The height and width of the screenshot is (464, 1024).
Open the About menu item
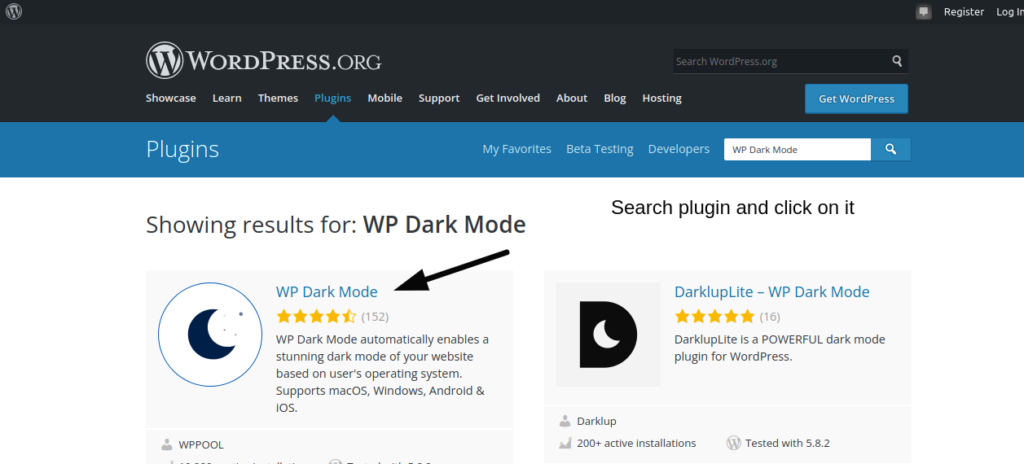[x=571, y=98]
